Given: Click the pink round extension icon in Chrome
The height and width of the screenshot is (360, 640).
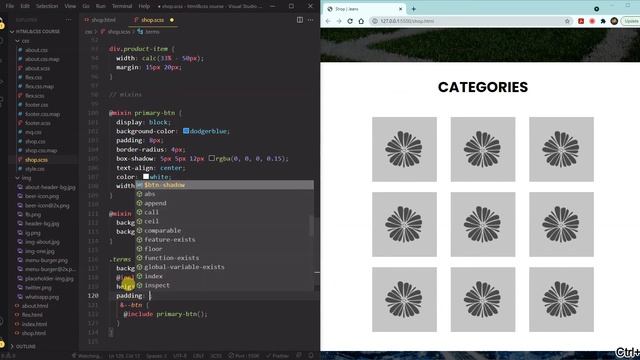Looking at the screenshot, I should click(592, 21).
